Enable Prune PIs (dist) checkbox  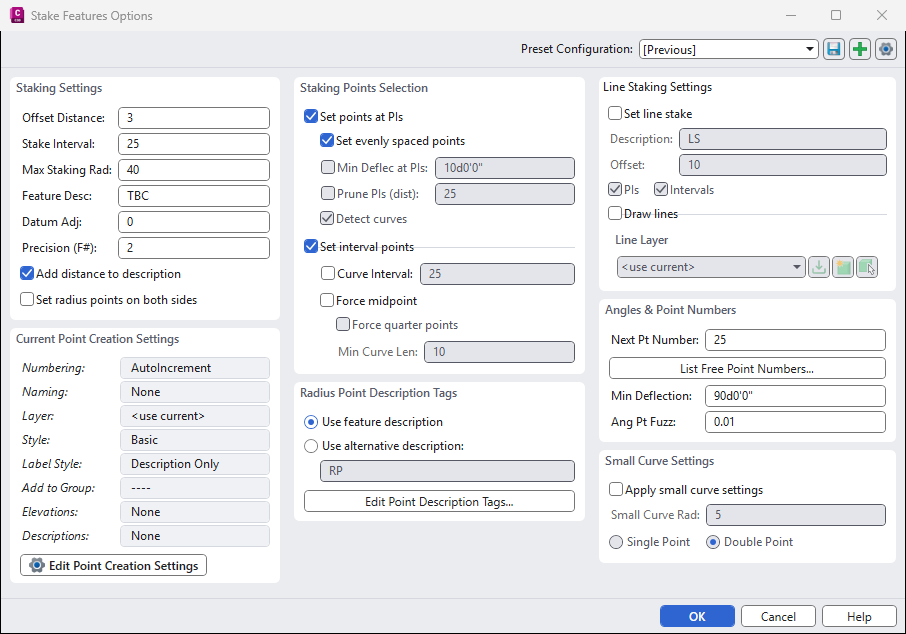pos(328,193)
